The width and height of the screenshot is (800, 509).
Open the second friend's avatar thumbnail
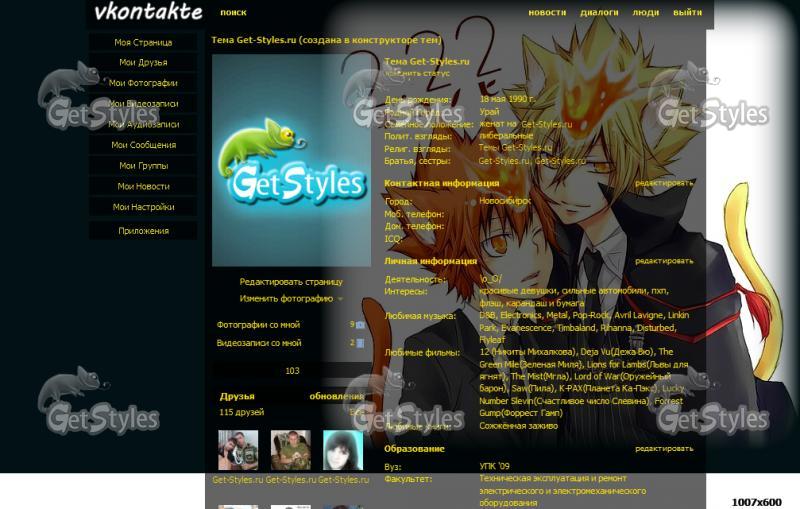click(x=290, y=450)
